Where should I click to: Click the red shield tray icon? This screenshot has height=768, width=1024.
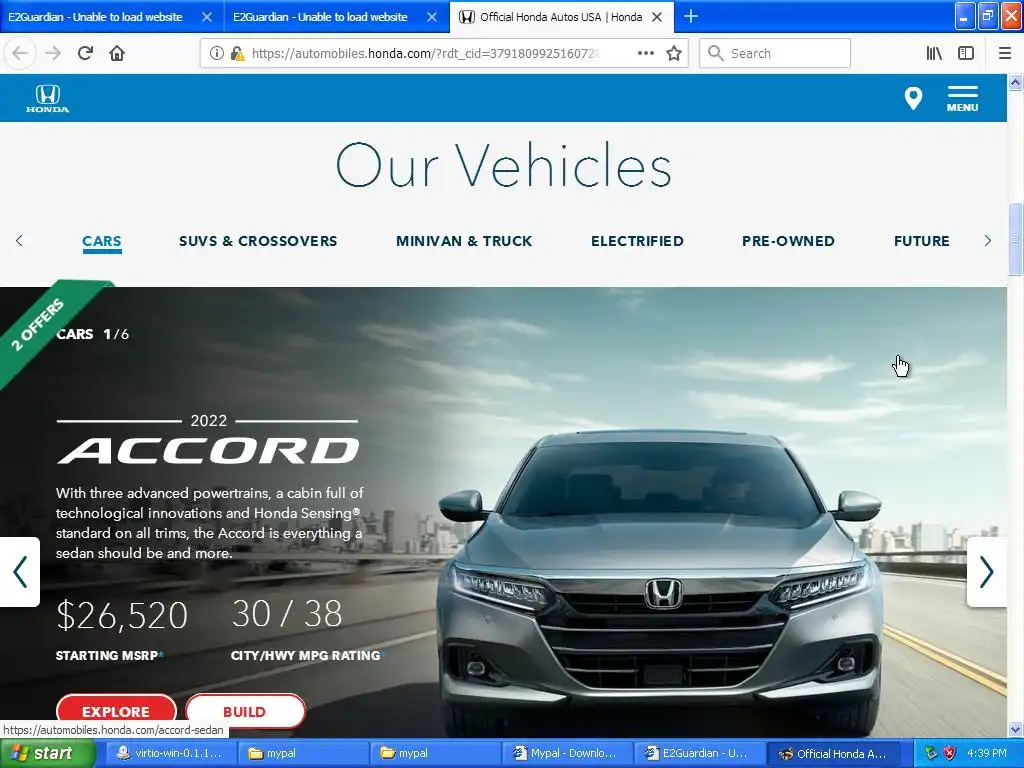(x=950, y=753)
